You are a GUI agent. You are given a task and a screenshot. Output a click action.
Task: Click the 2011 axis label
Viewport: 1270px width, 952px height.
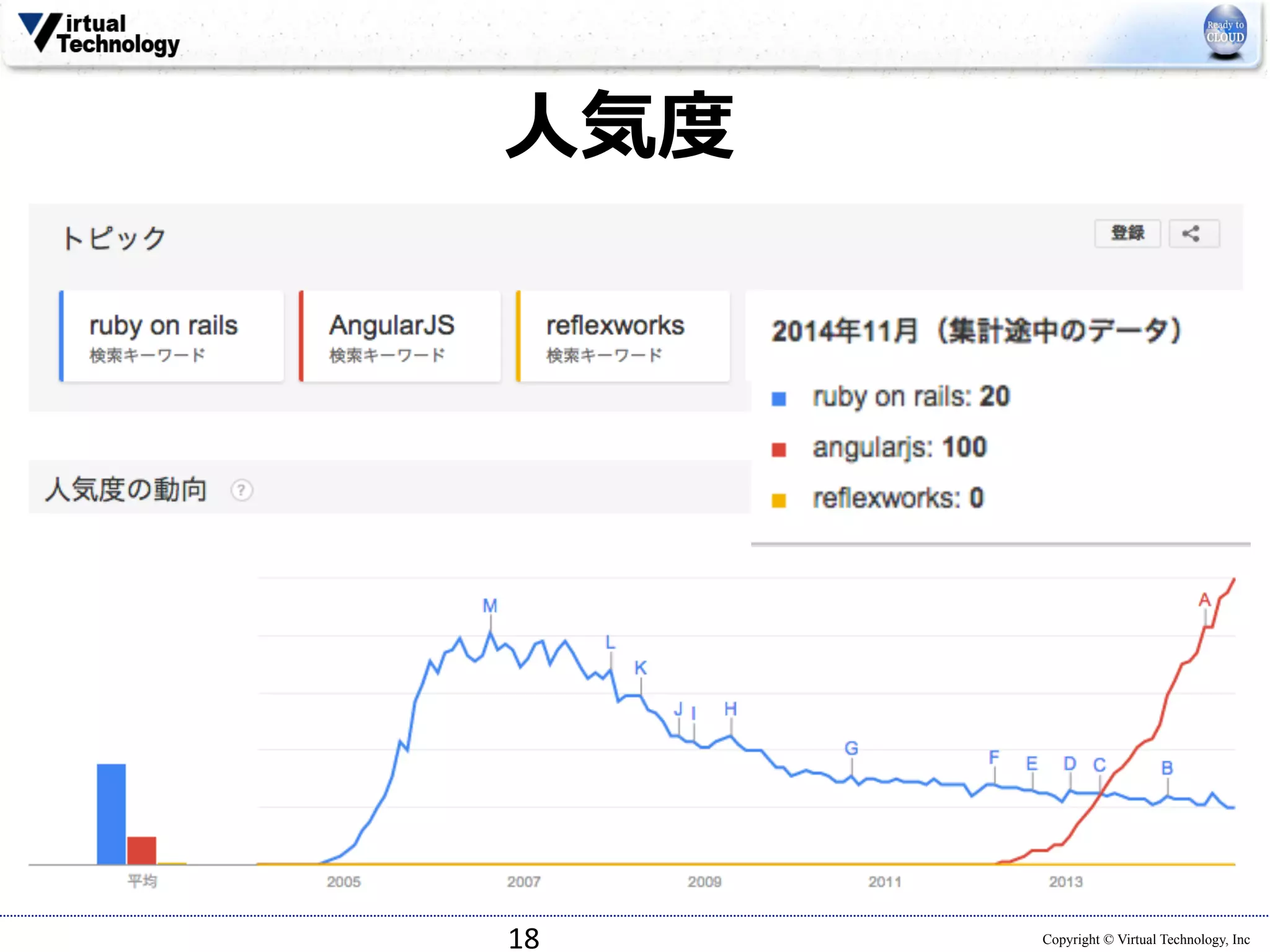click(x=885, y=881)
